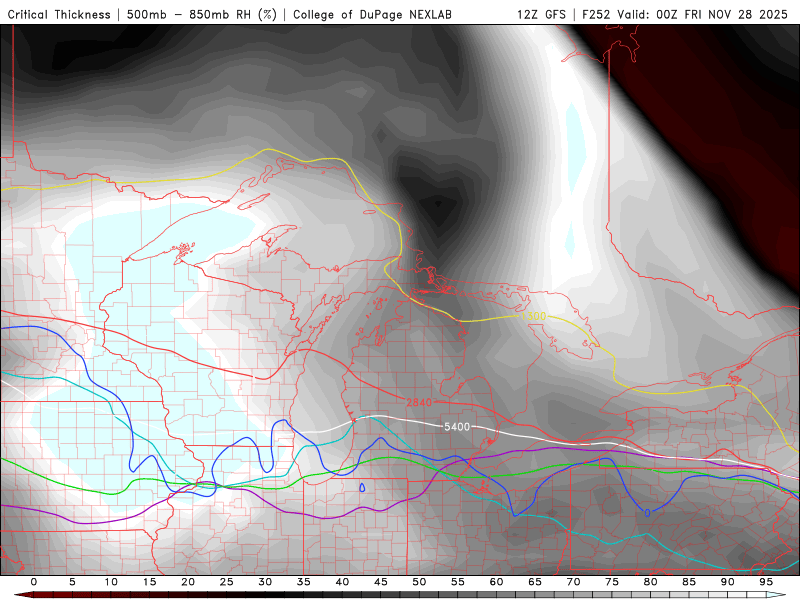Click the "60" tick on the humidity scale
Viewport: 800px width, 600px height.
pyautogui.click(x=496, y=582)
